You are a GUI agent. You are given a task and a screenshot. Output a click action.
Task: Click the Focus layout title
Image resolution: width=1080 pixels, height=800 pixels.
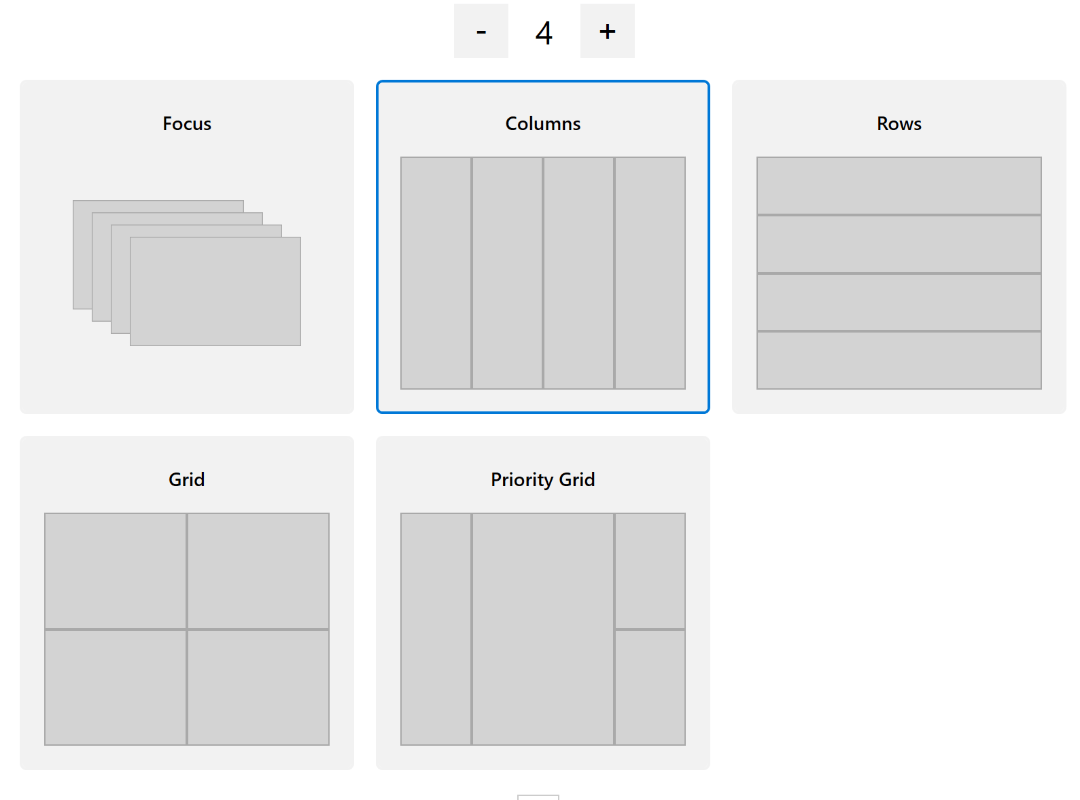click(x=187, y=124)
